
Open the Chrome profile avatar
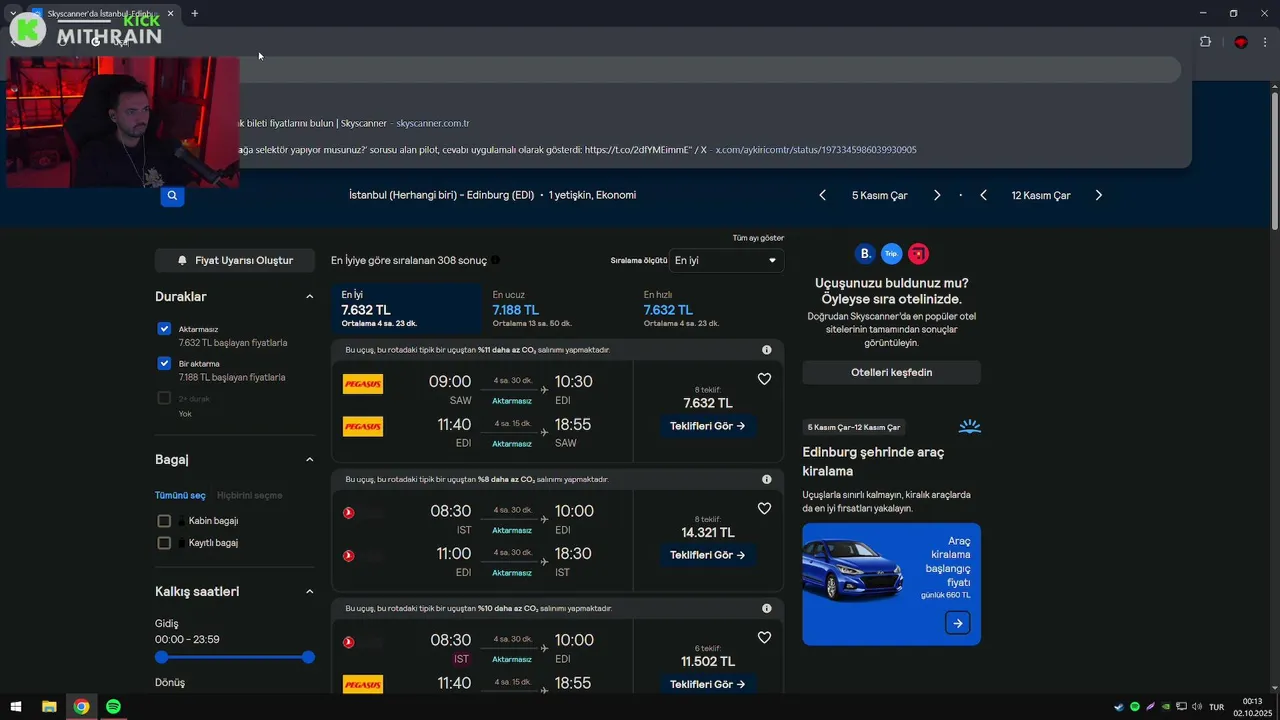[1241, 42]
